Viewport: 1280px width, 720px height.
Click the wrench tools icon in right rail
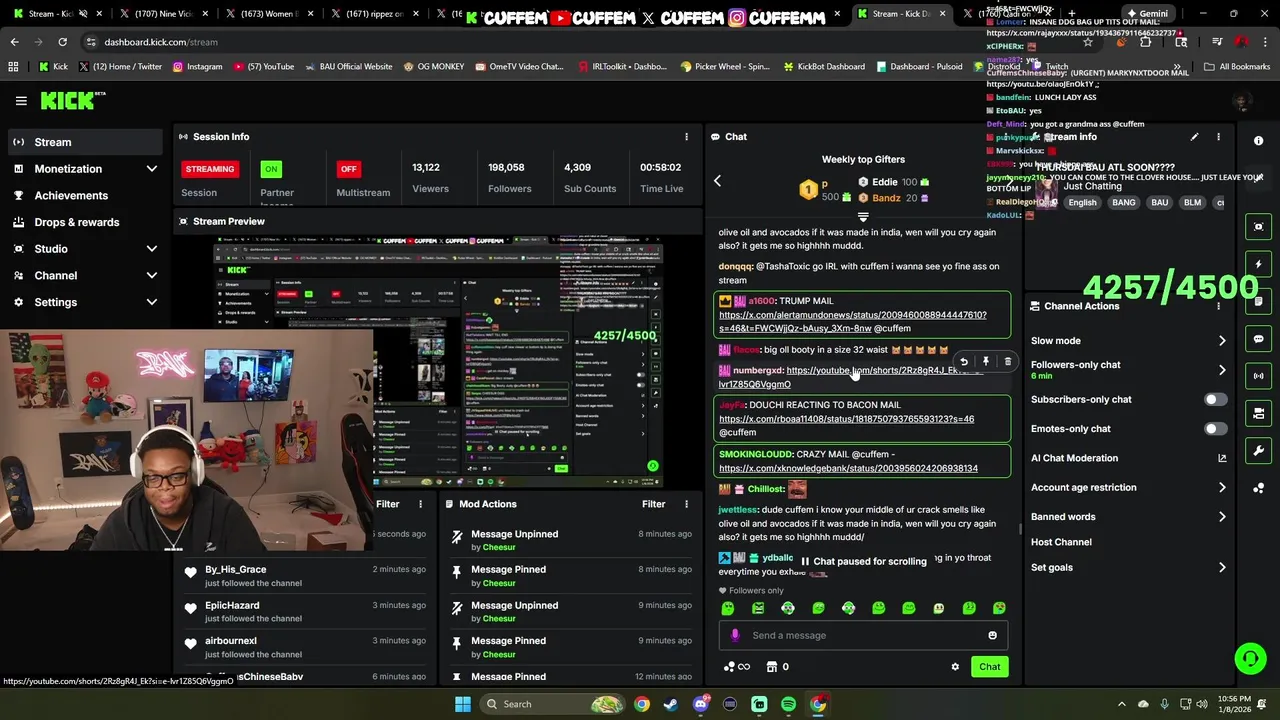tap(1259, 451)
